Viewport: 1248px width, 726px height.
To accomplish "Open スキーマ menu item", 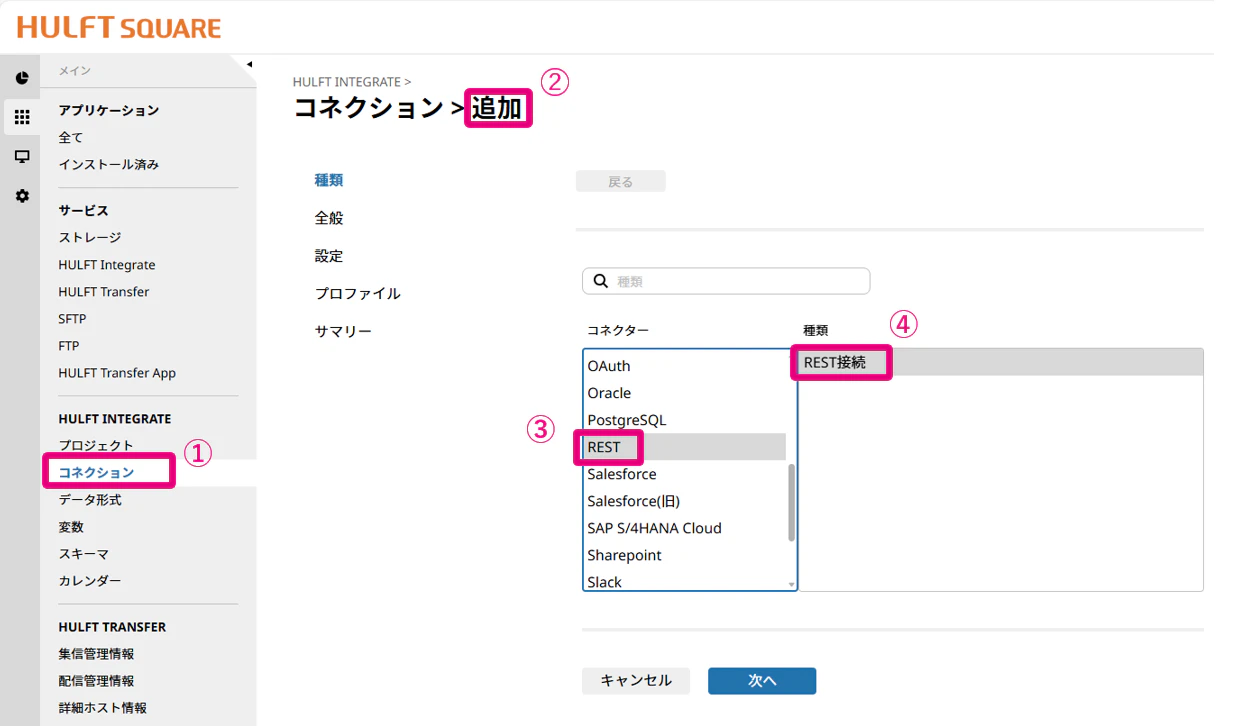I will (x=84, y=553).
